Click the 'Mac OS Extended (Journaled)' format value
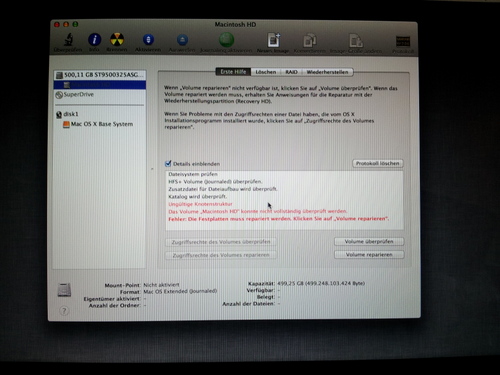 [x=180, y=291]
